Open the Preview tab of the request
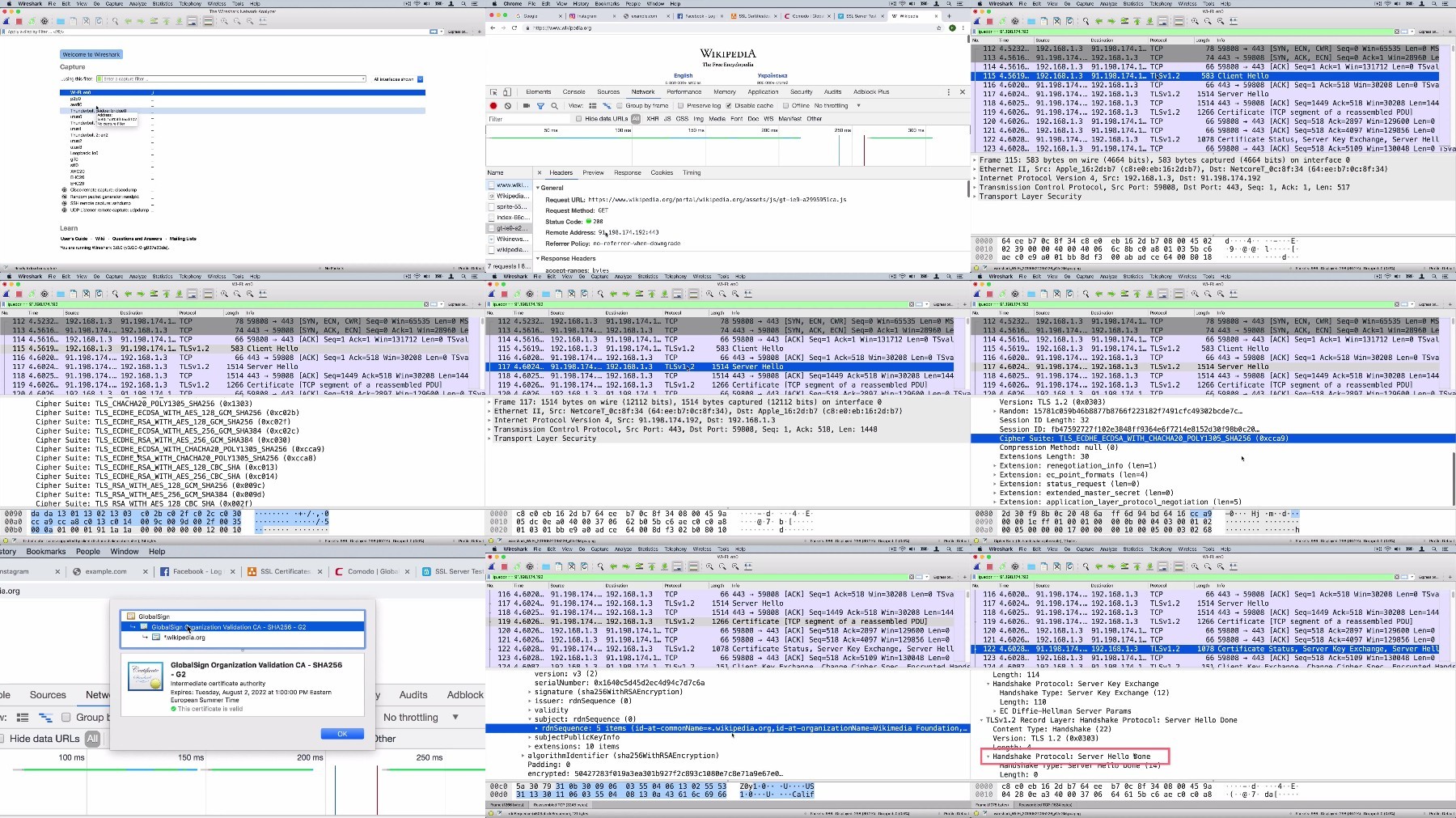The height and width of the screenshot is (818, 1456). tap(594, 173)
